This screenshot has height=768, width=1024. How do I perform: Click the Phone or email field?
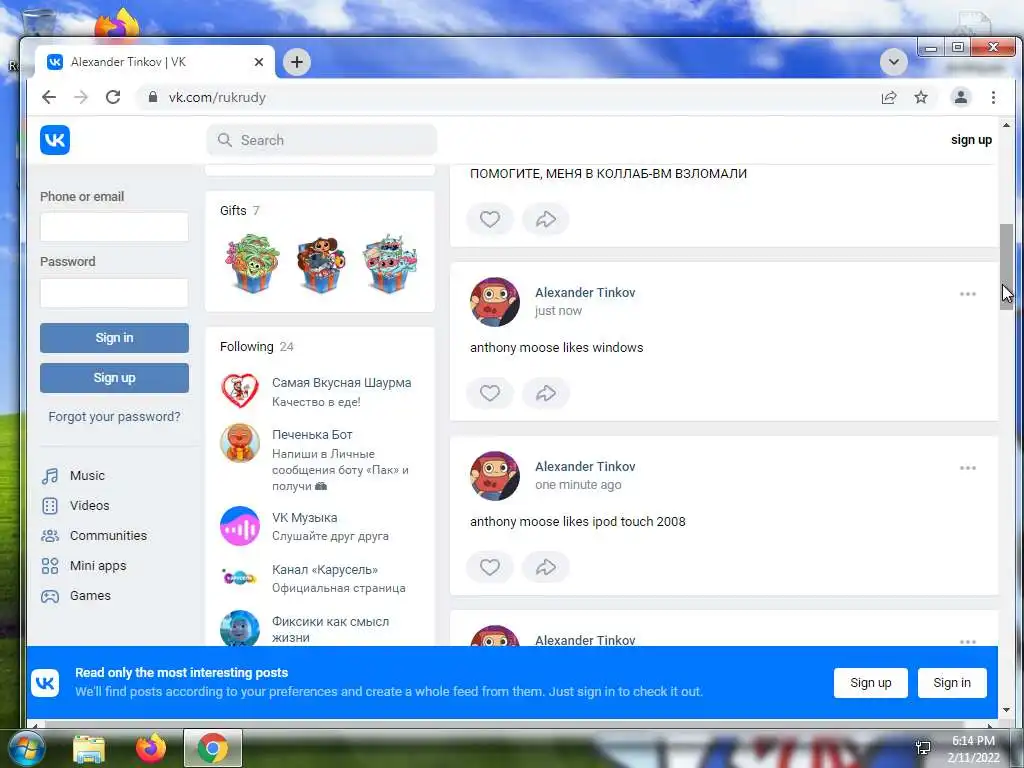114,227
